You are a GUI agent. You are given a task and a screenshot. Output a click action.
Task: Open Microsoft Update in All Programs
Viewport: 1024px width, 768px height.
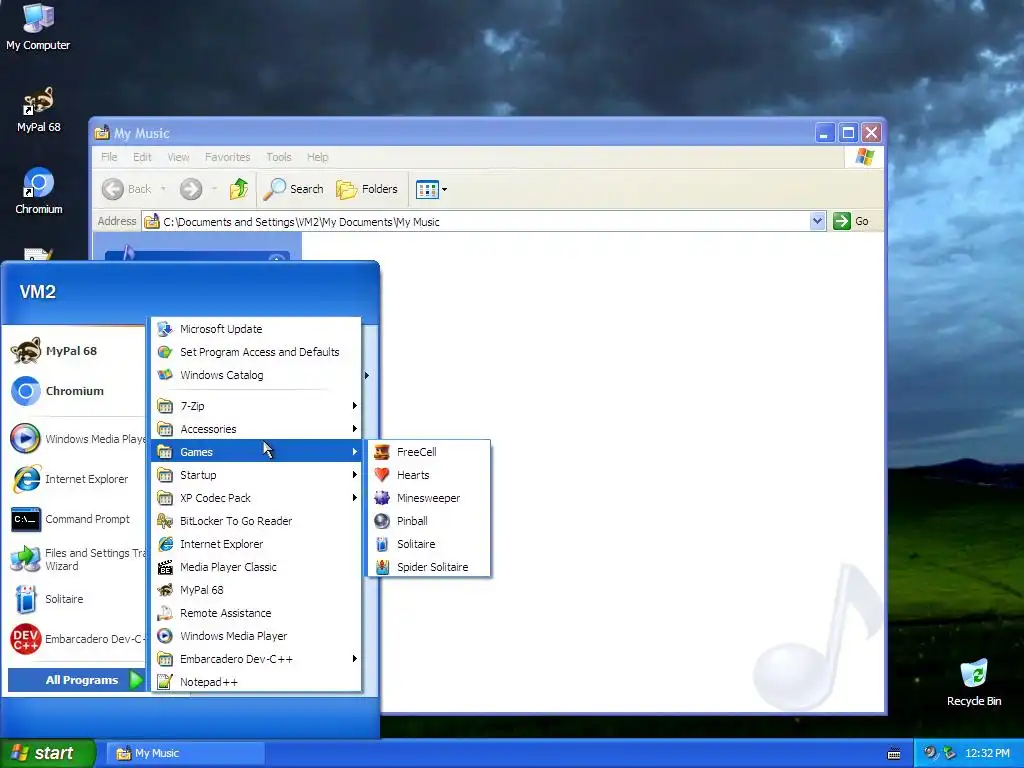(256, 328)
